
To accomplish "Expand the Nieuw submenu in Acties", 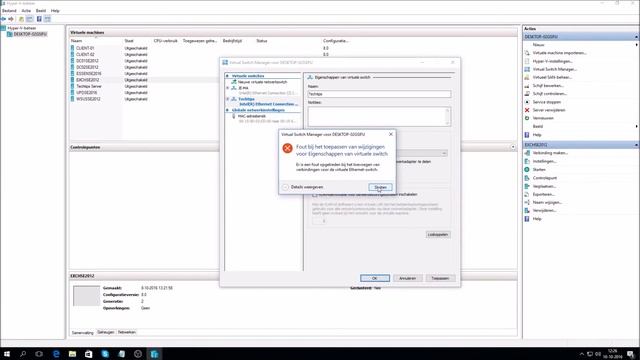I will (637, 45).
